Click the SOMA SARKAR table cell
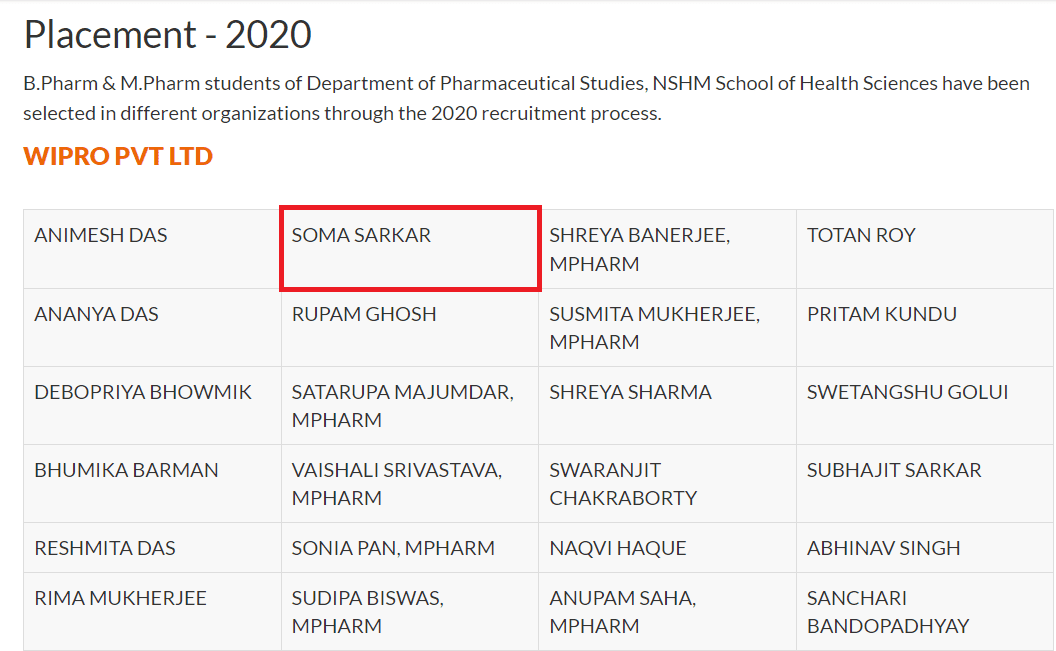Image resolution: width=1056 pixels, height=651 pixels. click(x=410, y=249)
